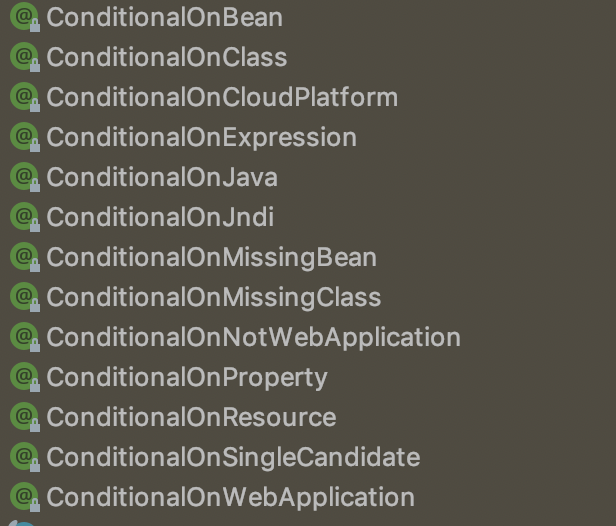
Task: Click the annotation icon beside ConditionalOnBean
Action: 22,17
